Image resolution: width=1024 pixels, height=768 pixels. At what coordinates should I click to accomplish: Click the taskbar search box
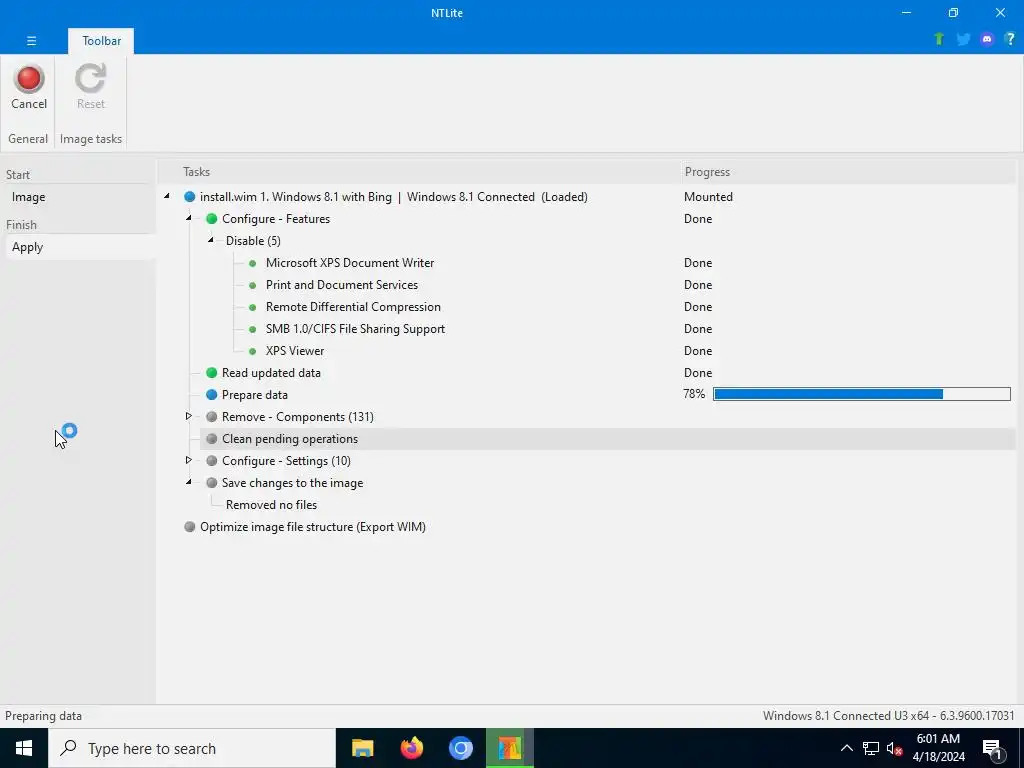point(192,748)
